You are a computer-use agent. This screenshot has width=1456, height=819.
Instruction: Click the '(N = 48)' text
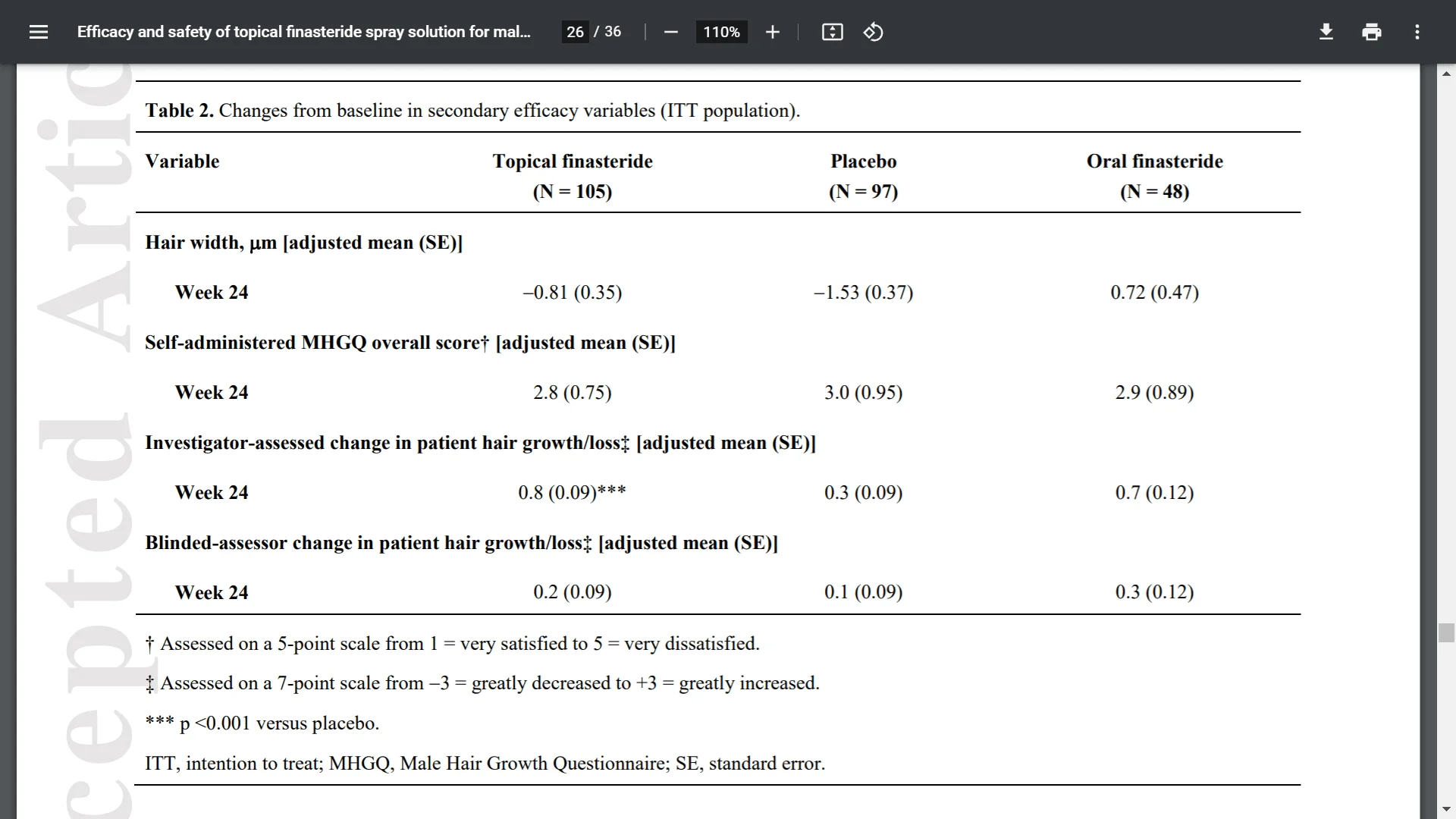pyautogui.click(x=1154, y=191)
